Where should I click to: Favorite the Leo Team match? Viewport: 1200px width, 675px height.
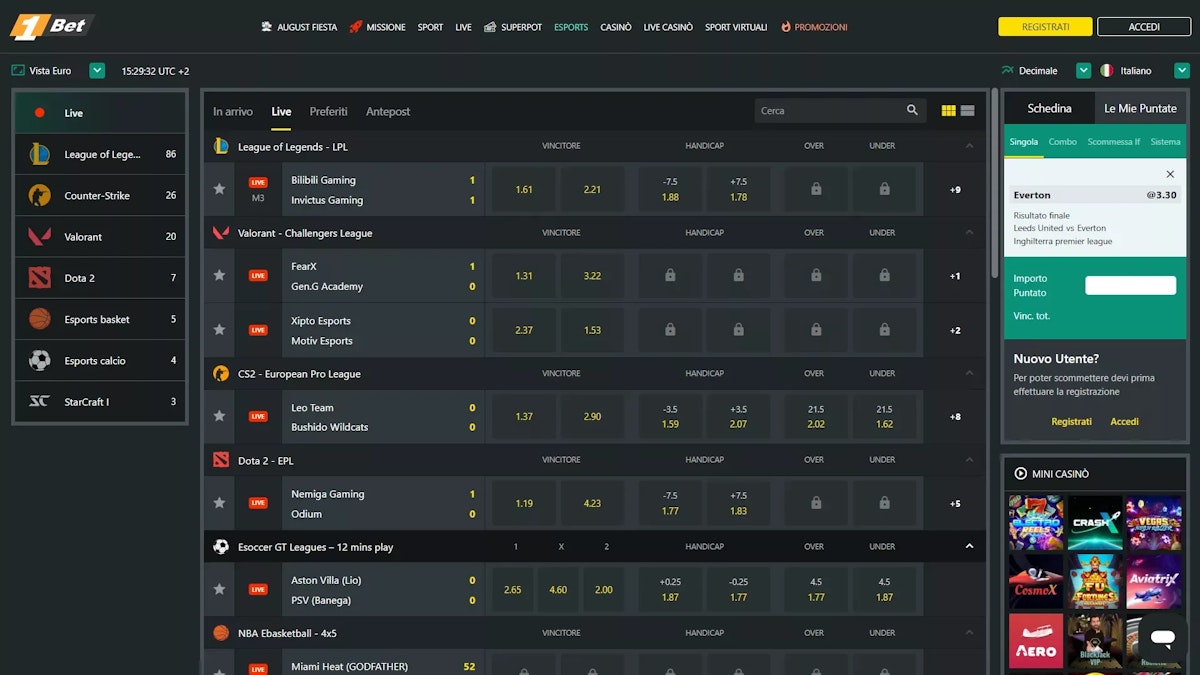(x=219, y=416)
